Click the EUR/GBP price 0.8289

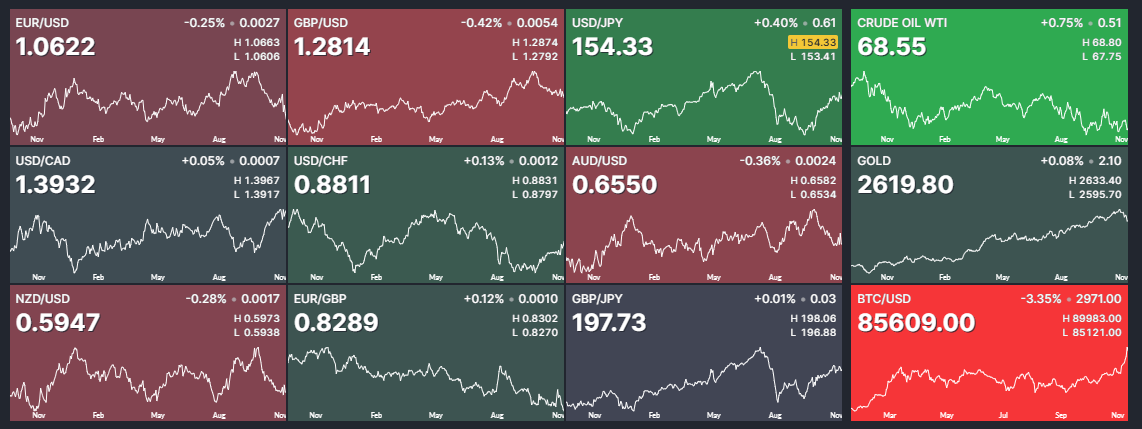coord(336,323)
